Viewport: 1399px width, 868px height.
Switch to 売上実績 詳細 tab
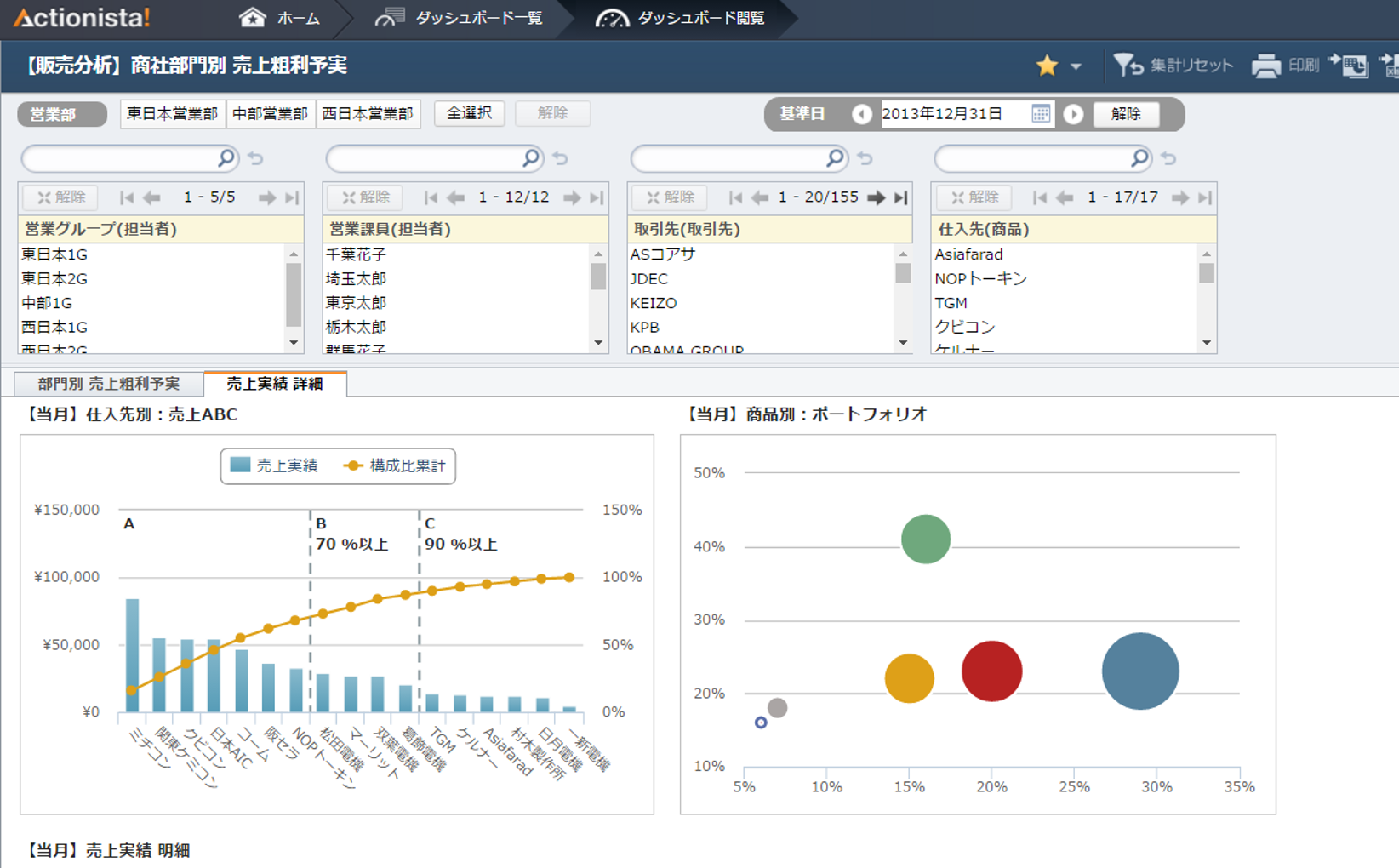(275, 384)
